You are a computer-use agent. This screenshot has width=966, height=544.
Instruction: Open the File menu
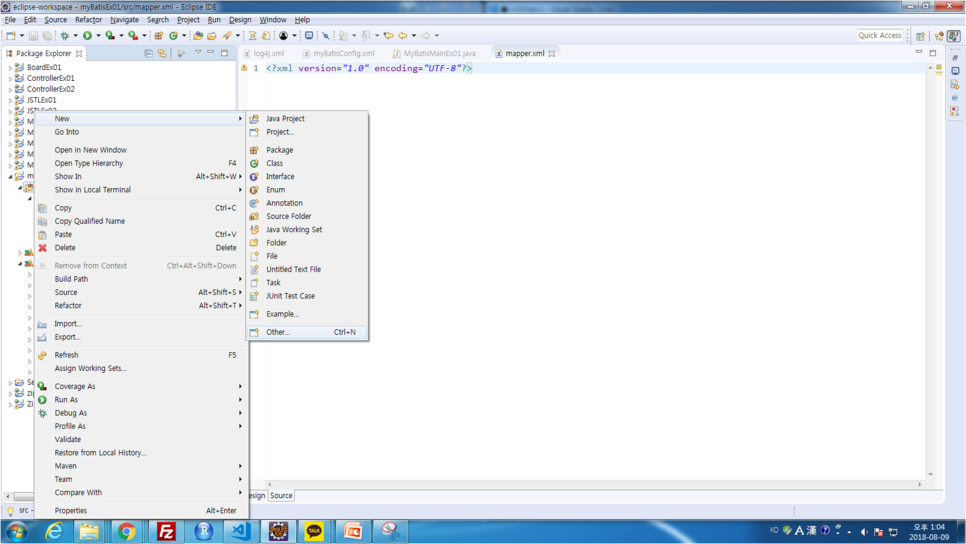pos(10,20)
